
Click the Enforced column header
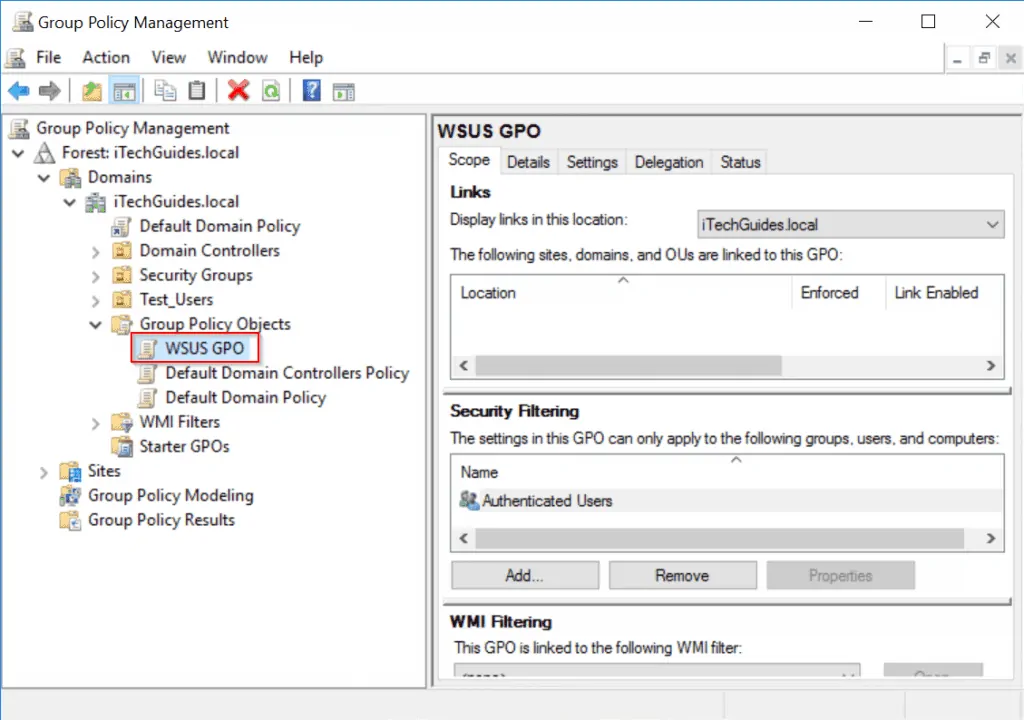830,293
